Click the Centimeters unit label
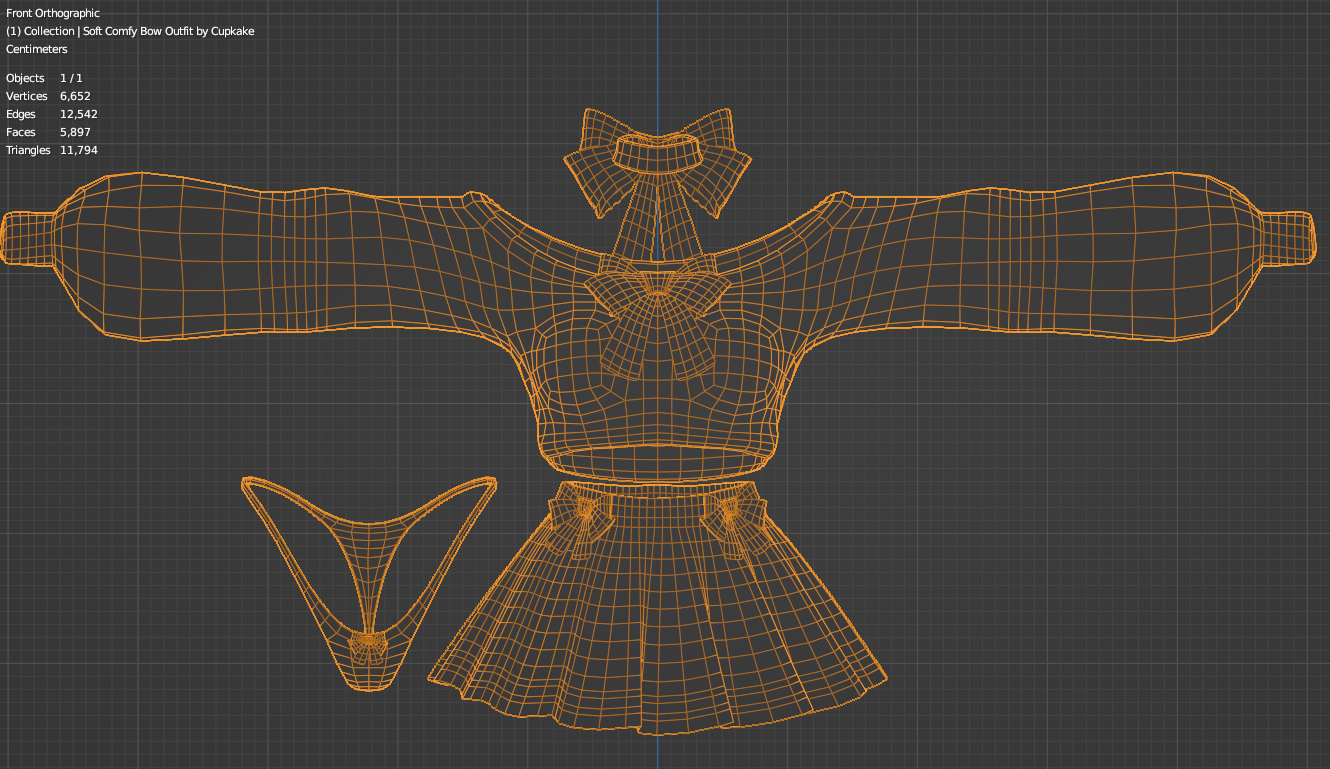This screenshot has height=769, width=1330. [x=37, y=49]
